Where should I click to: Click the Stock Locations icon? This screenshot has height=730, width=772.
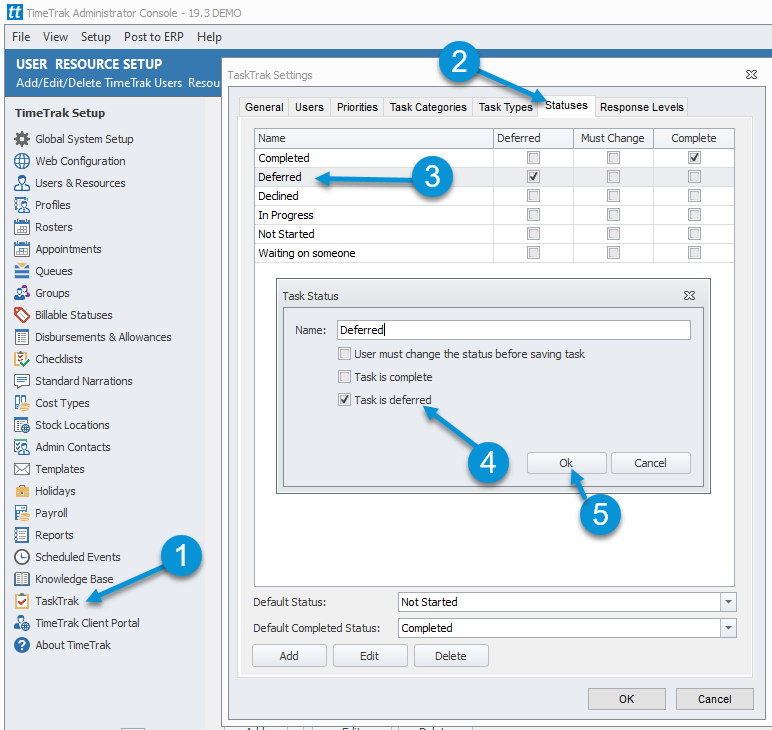point(22,425)
